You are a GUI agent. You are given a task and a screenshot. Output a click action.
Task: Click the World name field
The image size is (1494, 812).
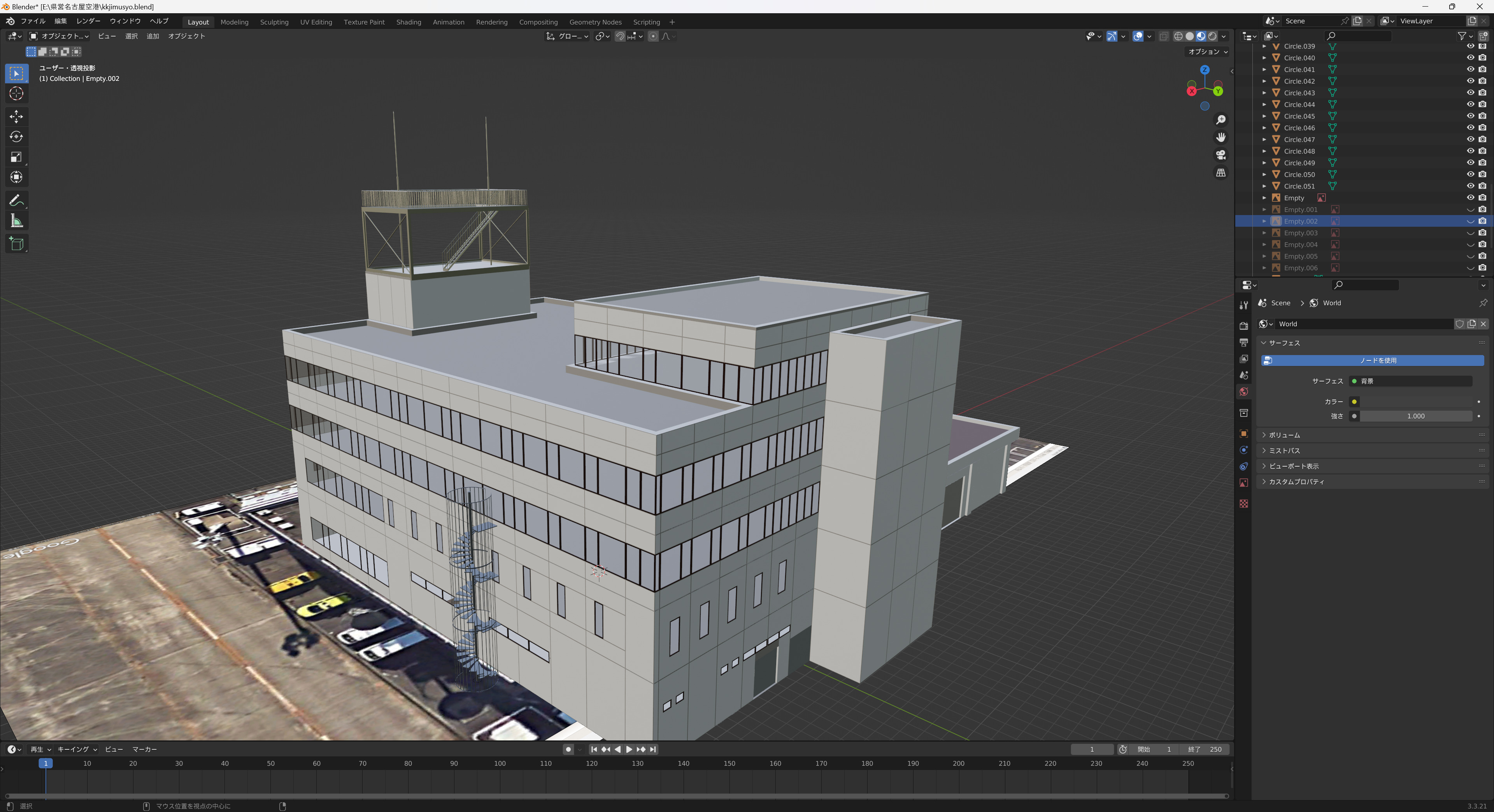pyautogui.click(x=1365, y=324)
